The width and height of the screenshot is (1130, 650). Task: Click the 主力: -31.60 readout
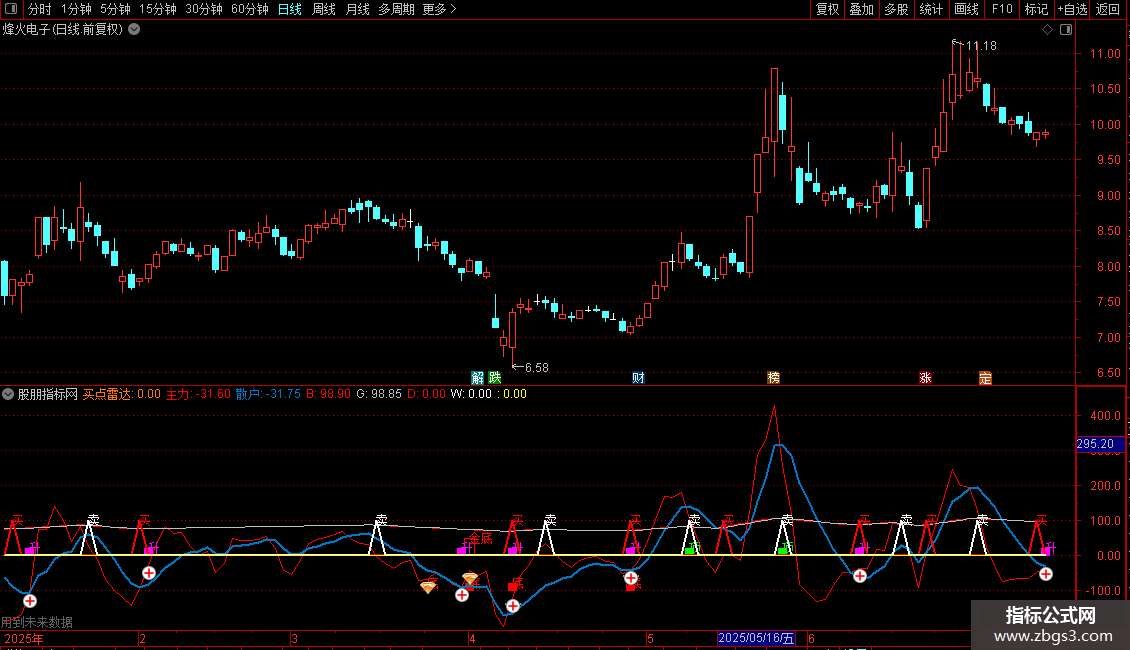(198, 394)
